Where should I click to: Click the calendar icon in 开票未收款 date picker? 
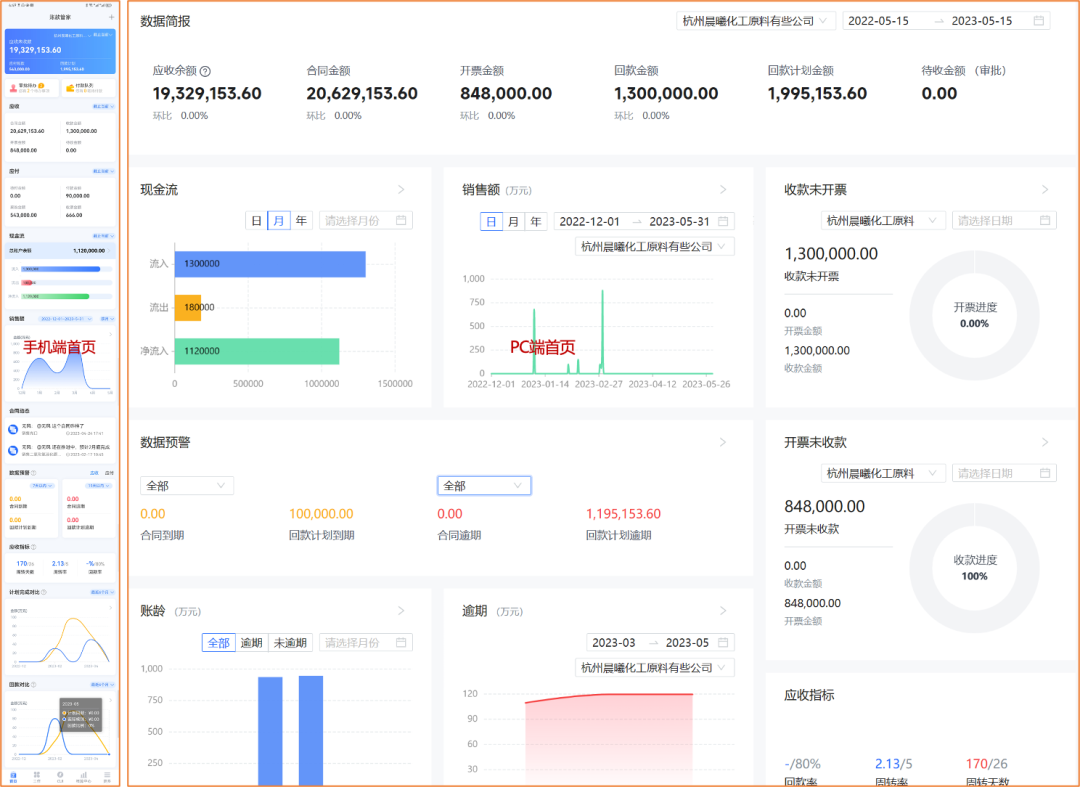tap(1045, 473)
